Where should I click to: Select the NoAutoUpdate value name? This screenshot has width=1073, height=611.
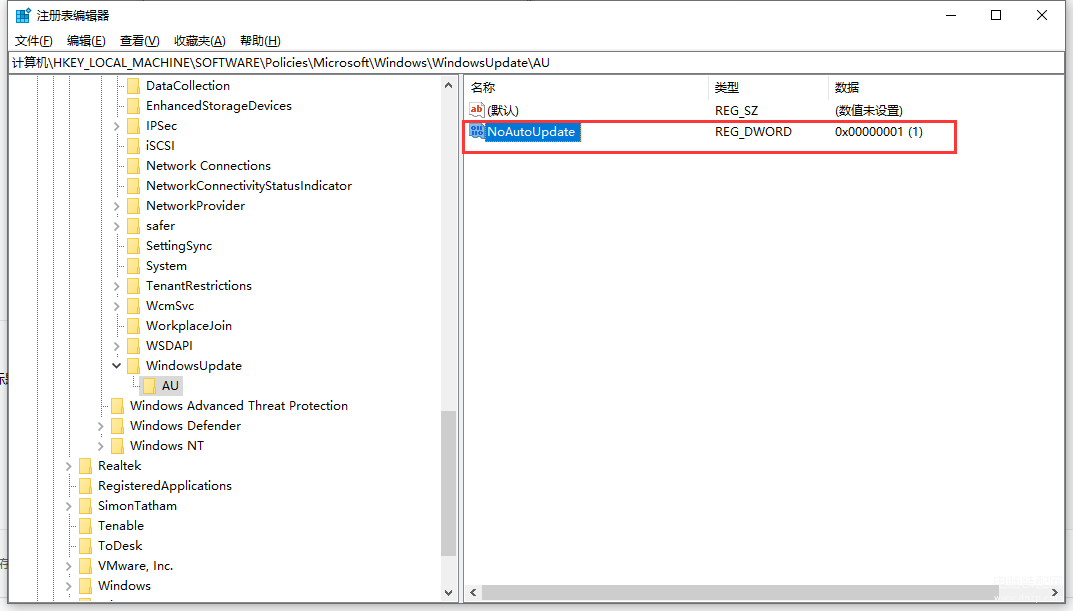pyautogui.click(x=532, y=132)
